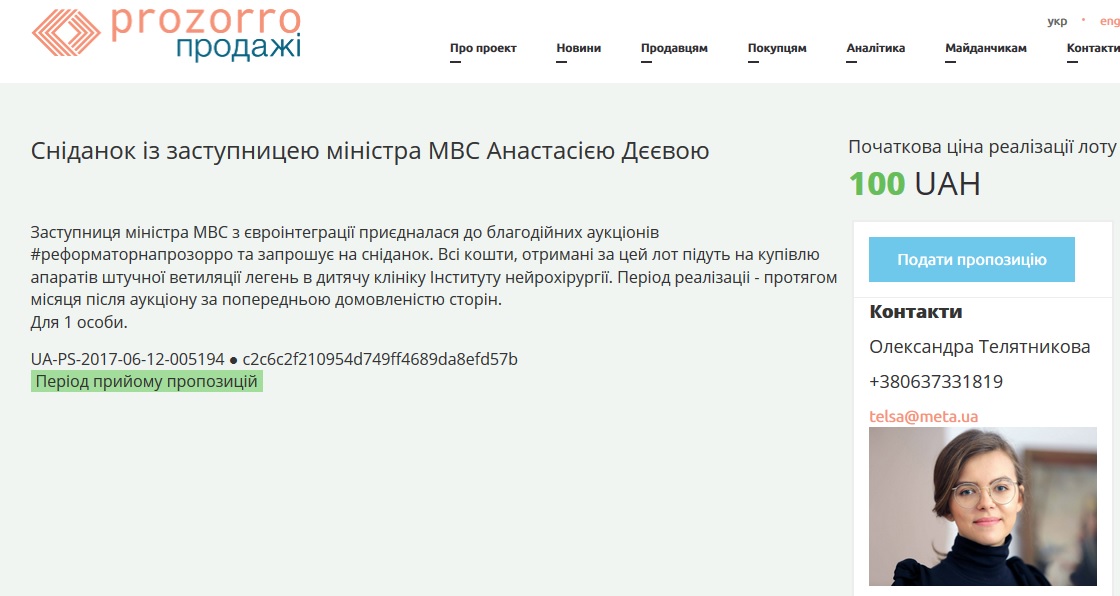1120x596 pixels.
Task: Click the Початкова ціна реалізації лоту label
Action: [982, 146]
